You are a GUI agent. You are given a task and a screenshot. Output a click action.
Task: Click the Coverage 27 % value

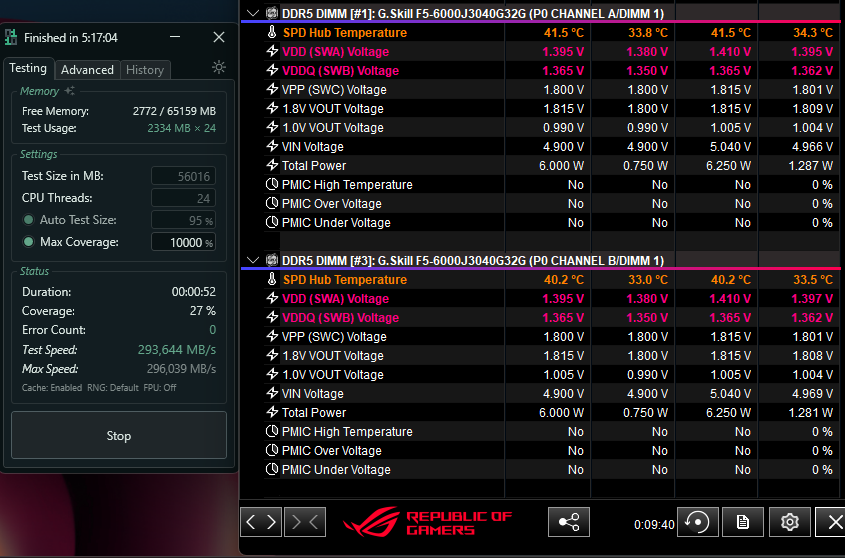[x=203, y=311]
